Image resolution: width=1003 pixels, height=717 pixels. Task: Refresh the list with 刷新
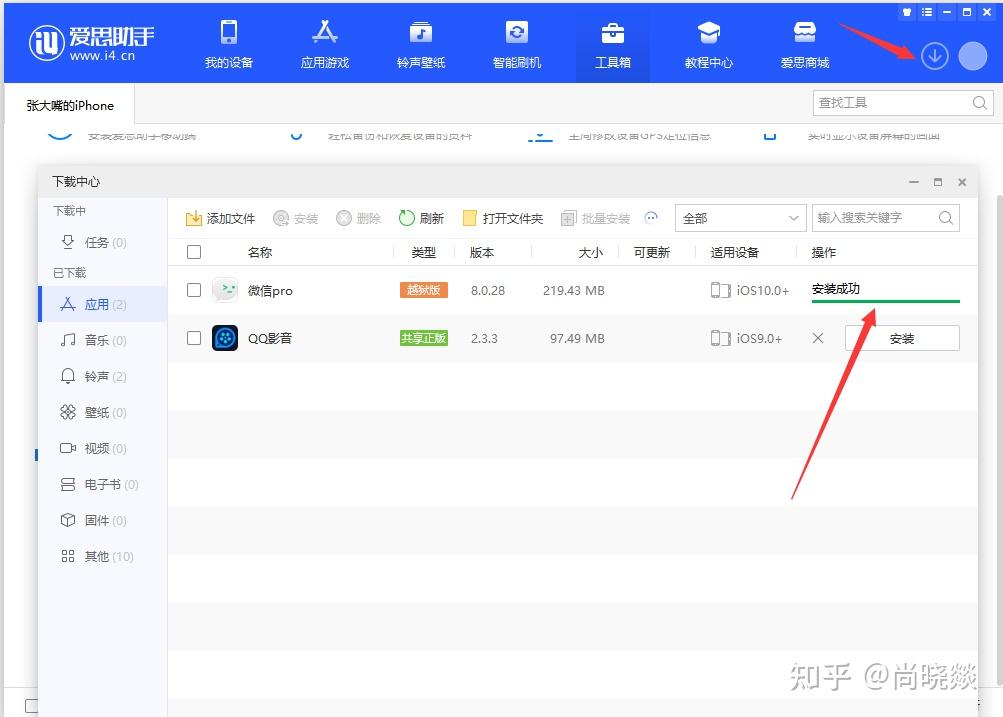coord(421,219)
